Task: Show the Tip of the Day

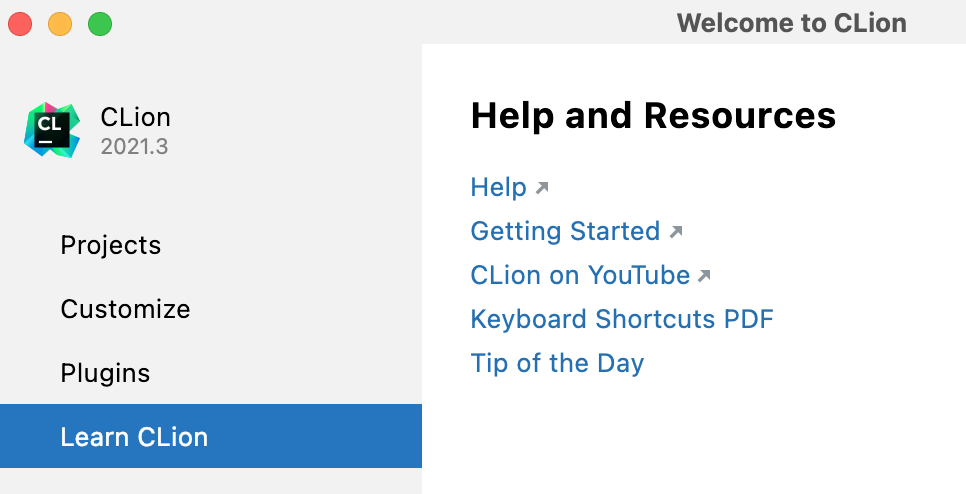Action: pos(557,364)
